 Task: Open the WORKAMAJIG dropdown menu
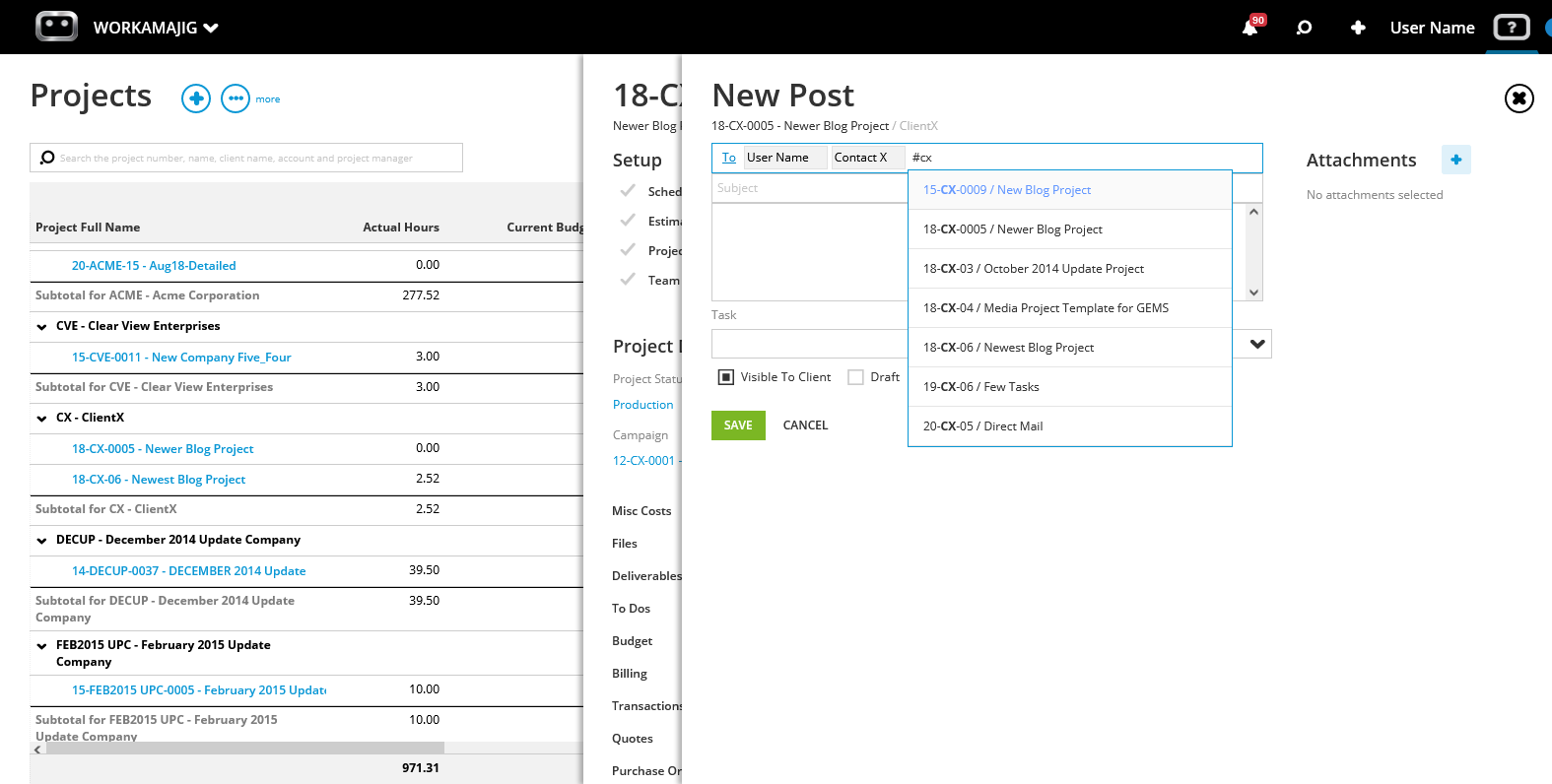point(156,28)
